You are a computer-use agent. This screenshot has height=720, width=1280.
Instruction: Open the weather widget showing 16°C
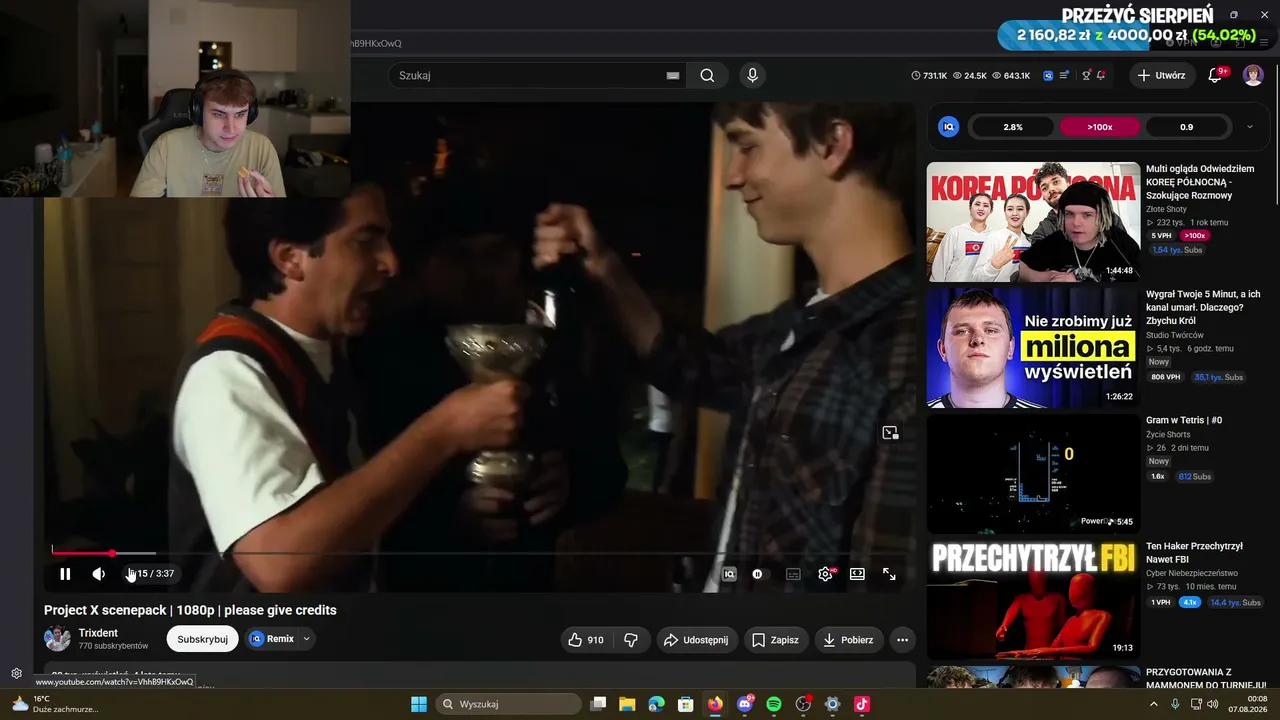55,704
